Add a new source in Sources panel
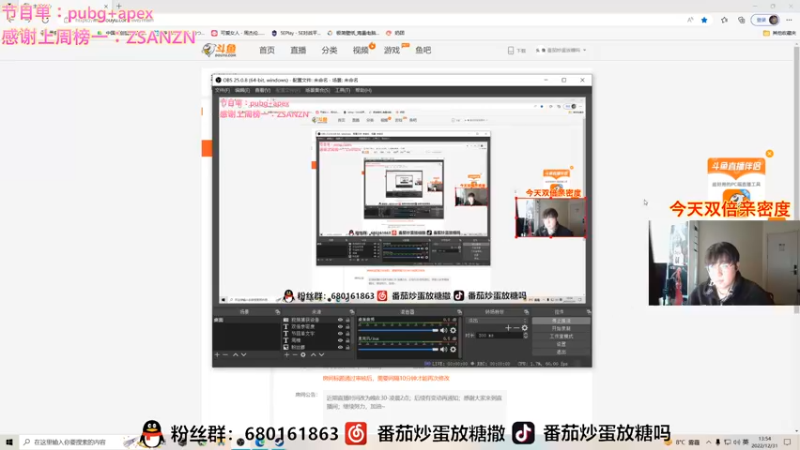Image resolution: width=800 pixels, height=450 pixels. click(x=287, y=355)
